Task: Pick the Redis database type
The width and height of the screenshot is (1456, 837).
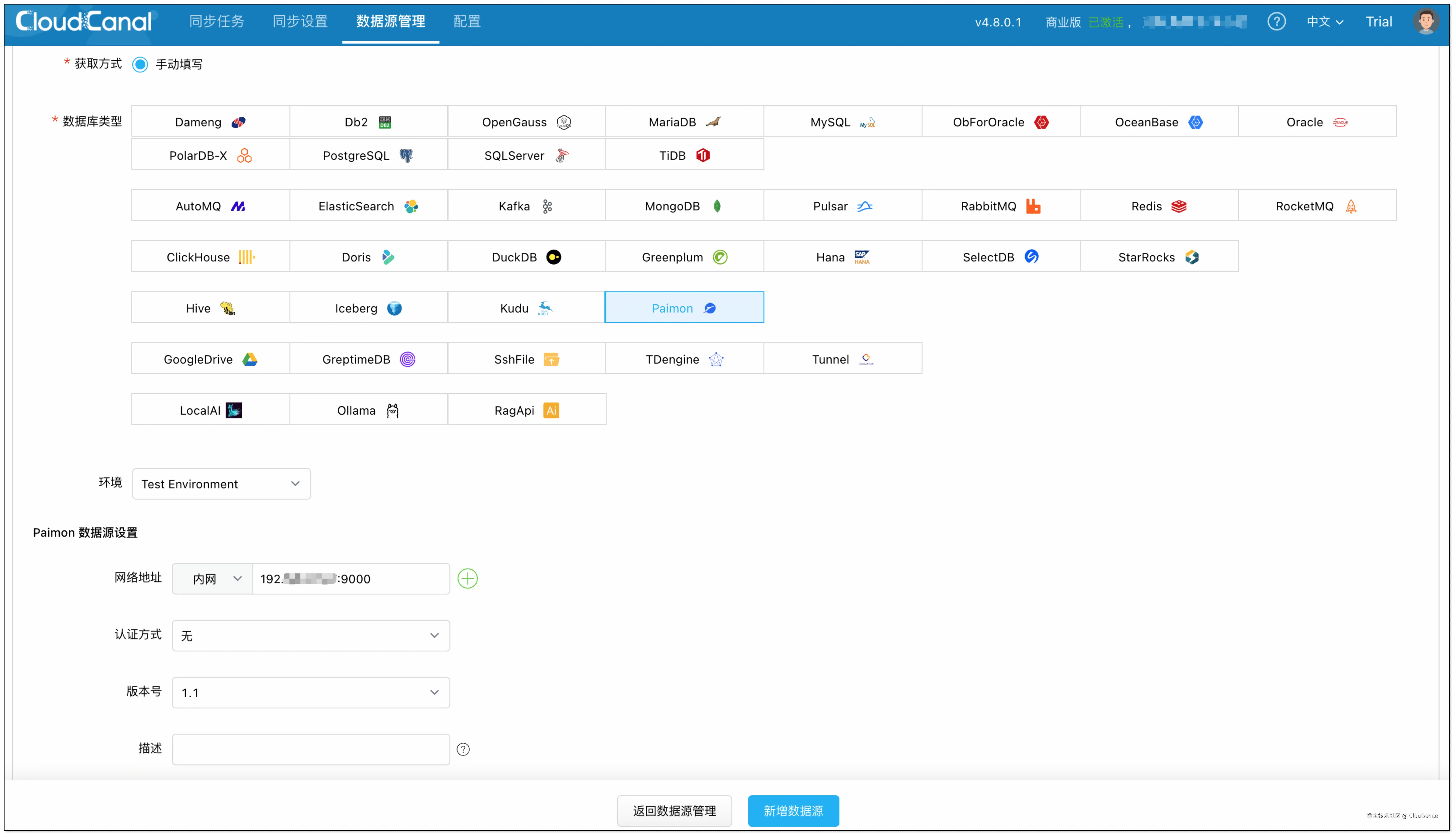Action: (1158, 206)
